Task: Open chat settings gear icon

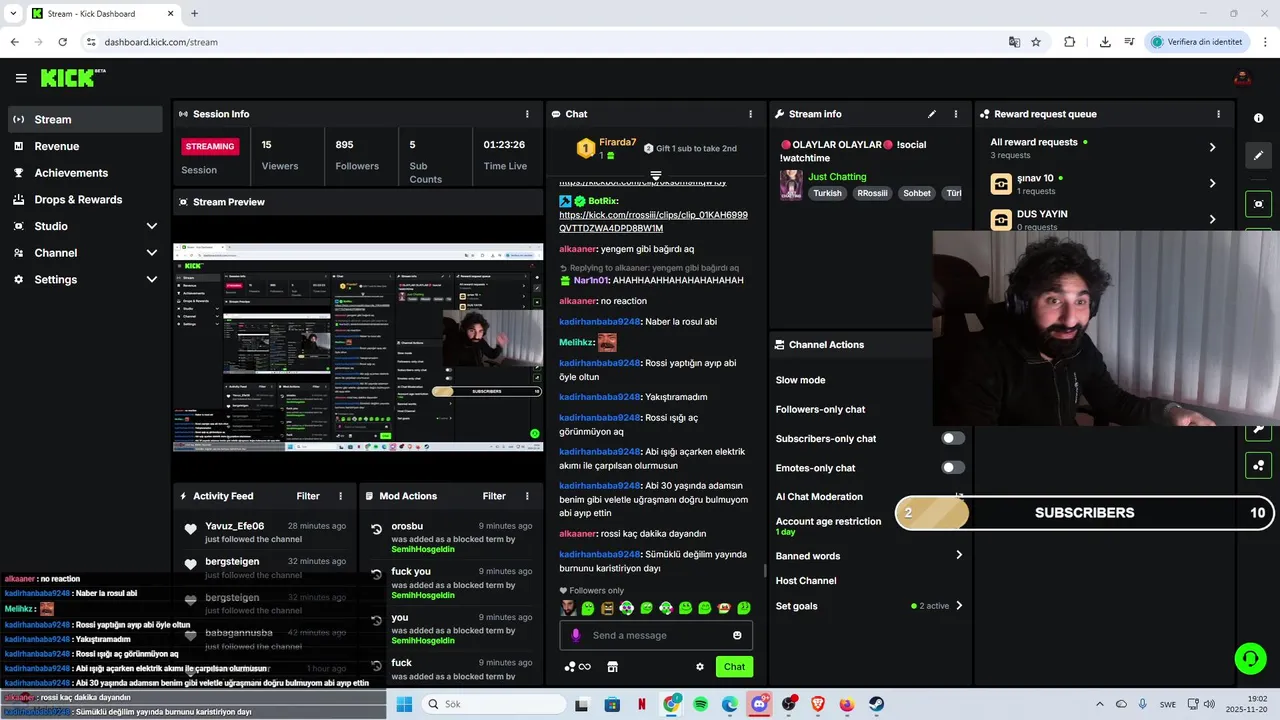Action: tap(700, 667)
